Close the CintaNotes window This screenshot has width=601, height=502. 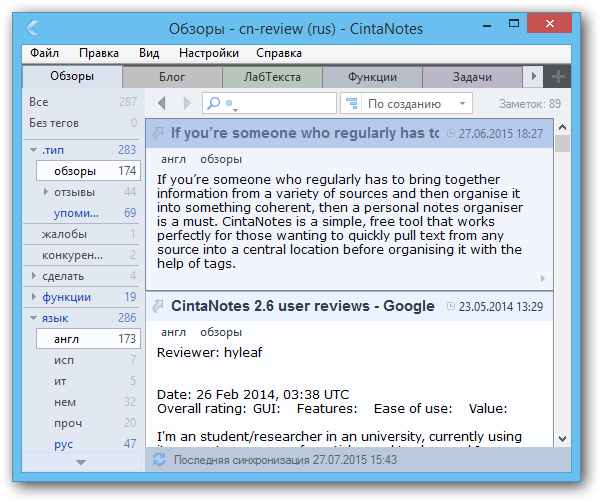(550, 23)
